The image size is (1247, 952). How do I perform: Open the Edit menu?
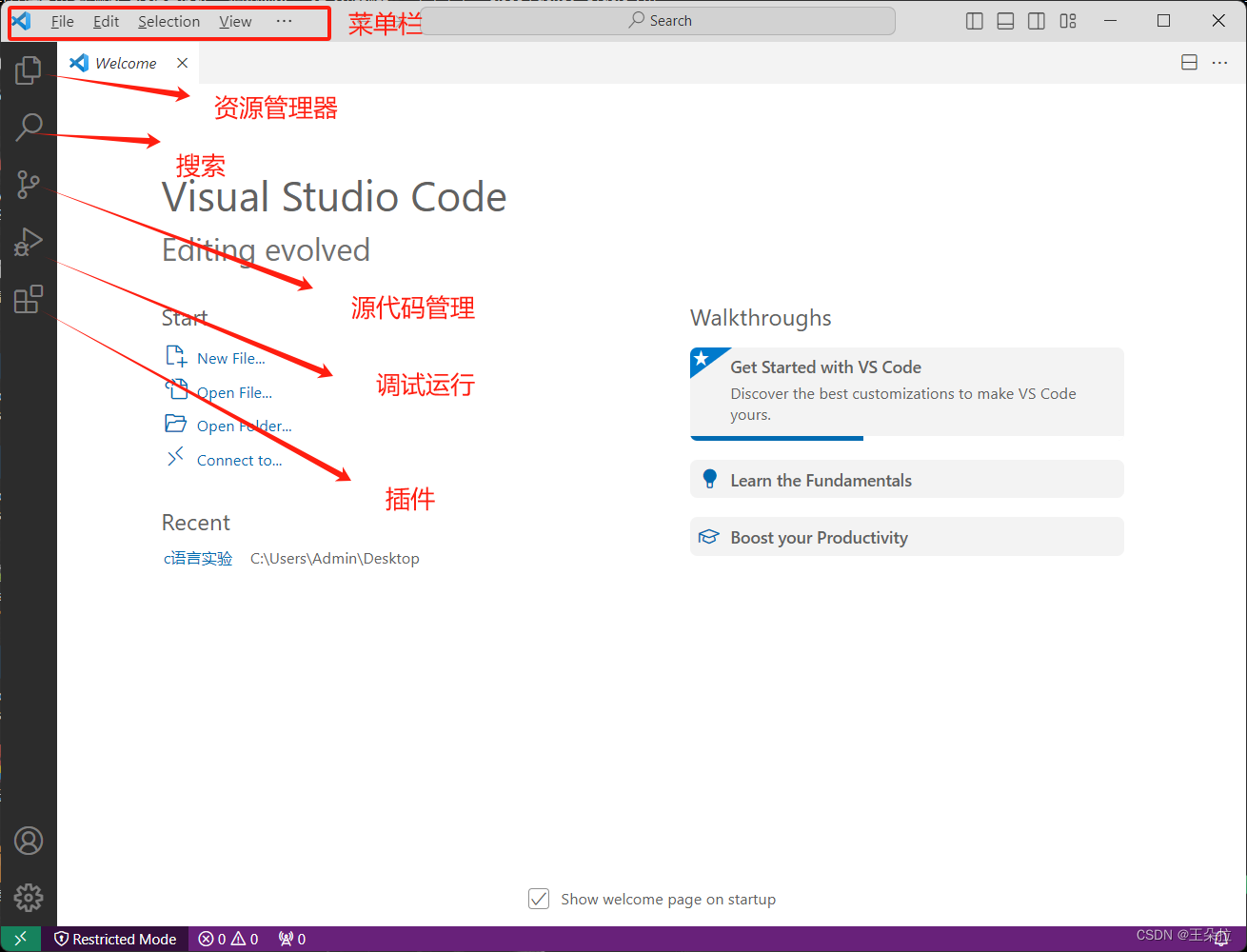[106, 21]
